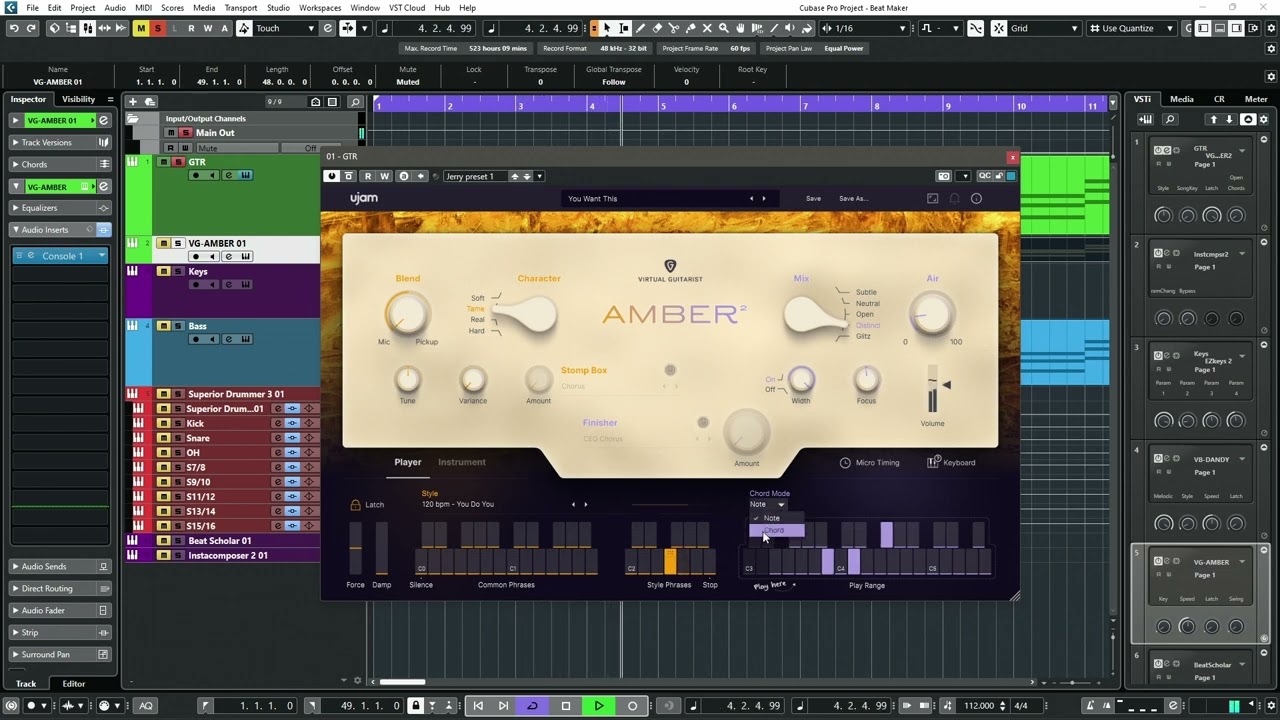
Task: Open the Chord Mode Note dropdown
Action: click(x=767, y=504)
